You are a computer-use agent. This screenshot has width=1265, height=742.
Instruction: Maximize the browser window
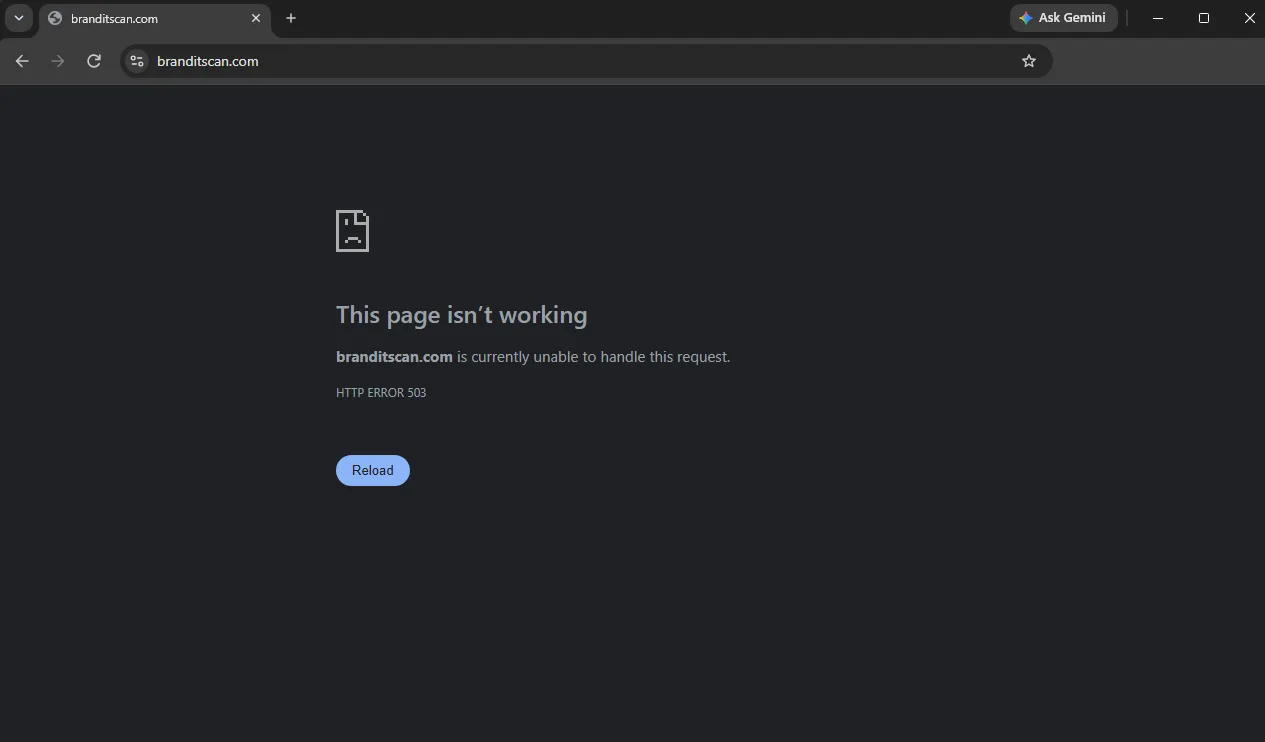point(1204,18)
